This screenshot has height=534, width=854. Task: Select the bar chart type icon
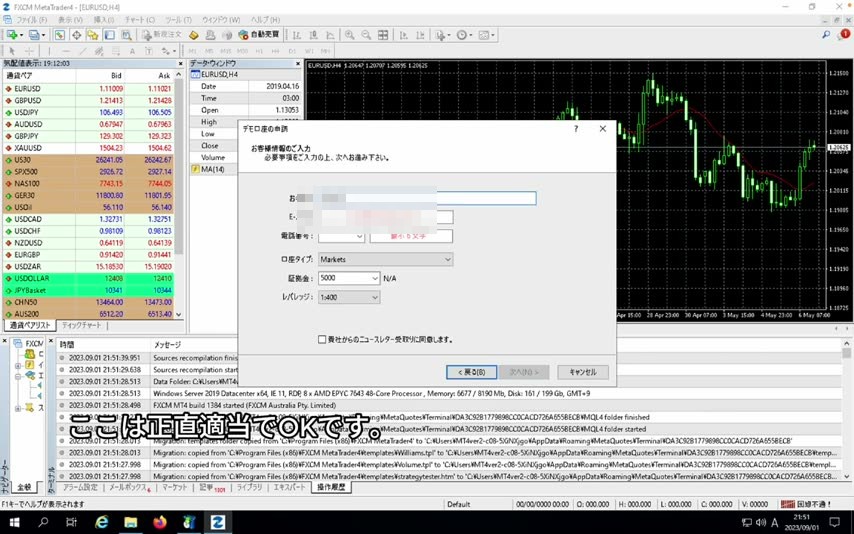[297, 35]
